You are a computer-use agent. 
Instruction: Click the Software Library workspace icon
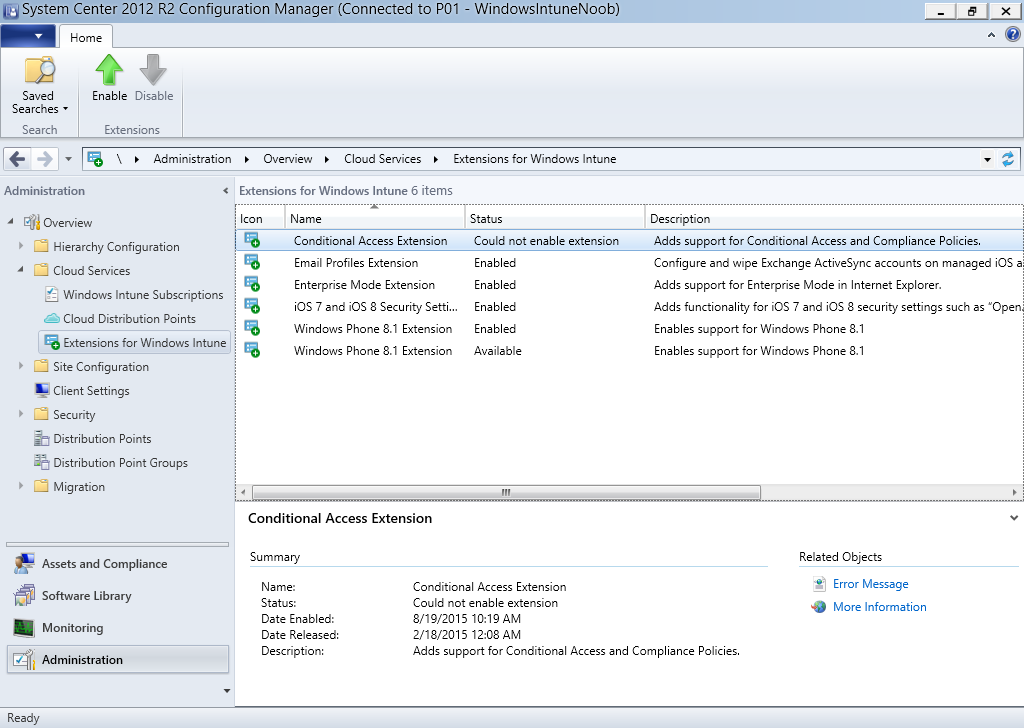coord(24,595)
